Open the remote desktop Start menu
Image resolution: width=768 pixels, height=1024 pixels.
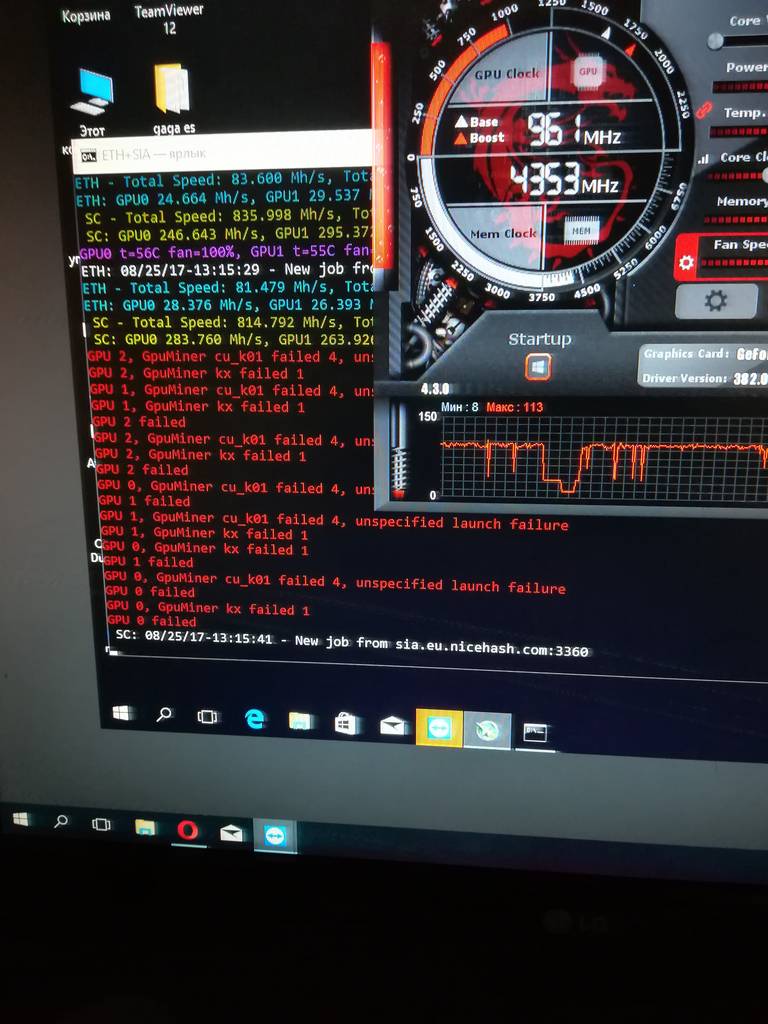(x=122, y=712)
